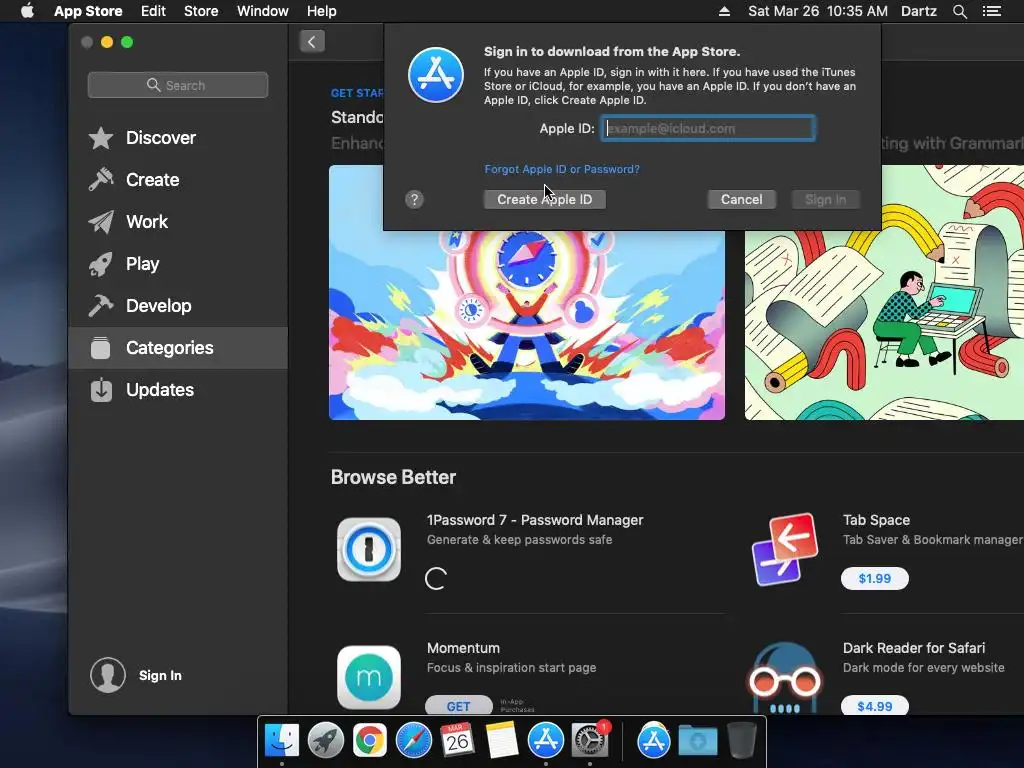Click the 1Password 7 - Password Manager title
The height and width of the screenshot is (768, 1024).
click(535, 520)
